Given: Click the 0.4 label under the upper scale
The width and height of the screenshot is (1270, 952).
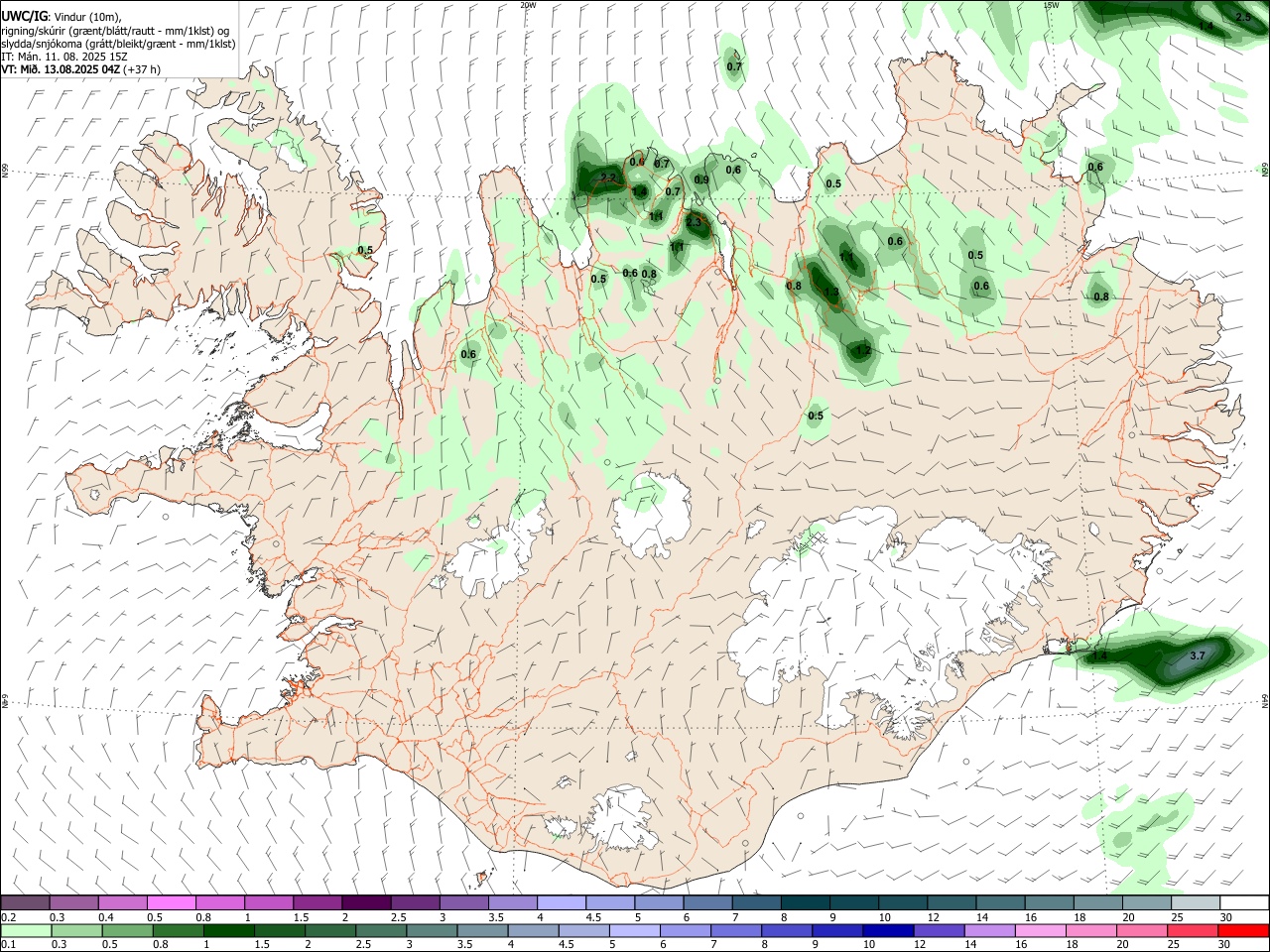Looking at the screenshot, I should tap(107, 917).
